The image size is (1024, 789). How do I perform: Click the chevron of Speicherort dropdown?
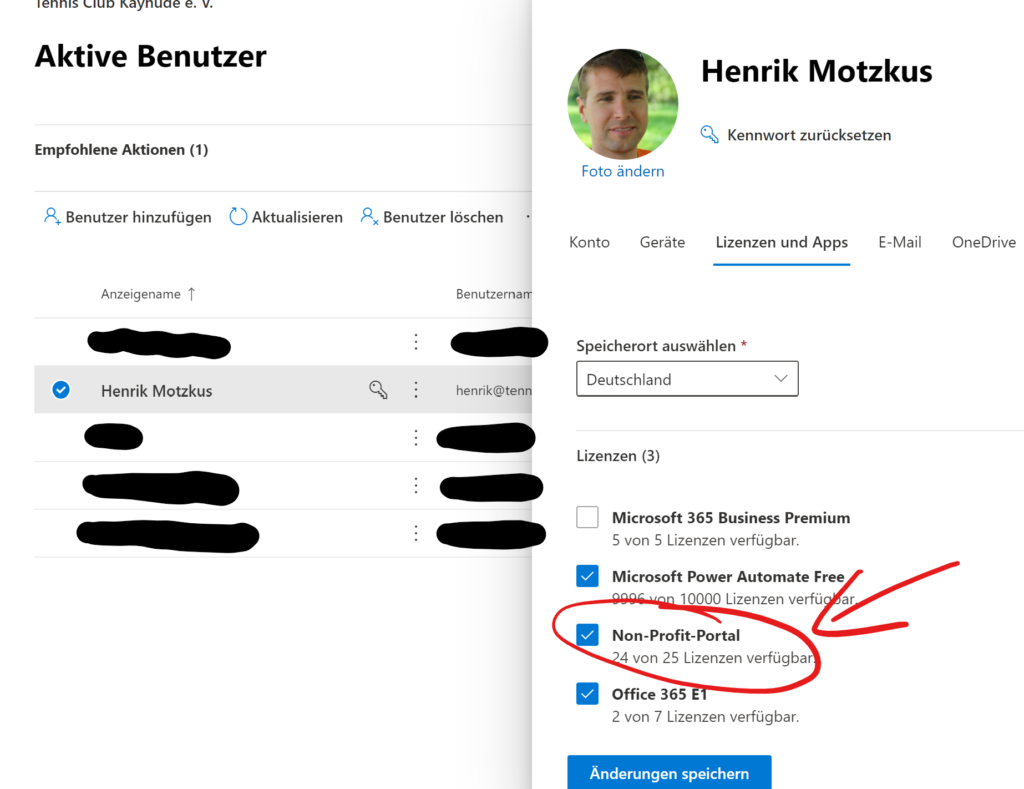coord(780,379)
